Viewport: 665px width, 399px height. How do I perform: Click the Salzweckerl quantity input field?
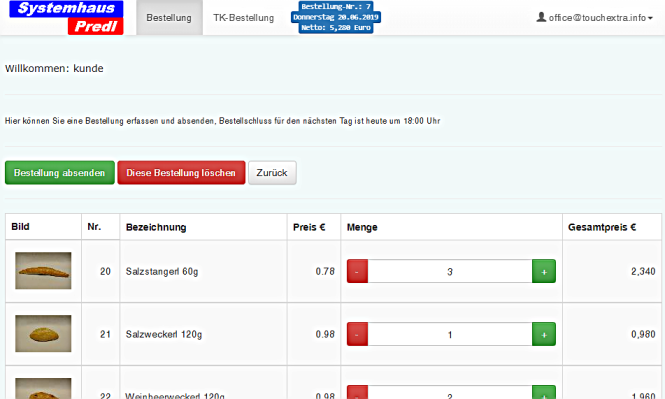click(x=450, y=334)
